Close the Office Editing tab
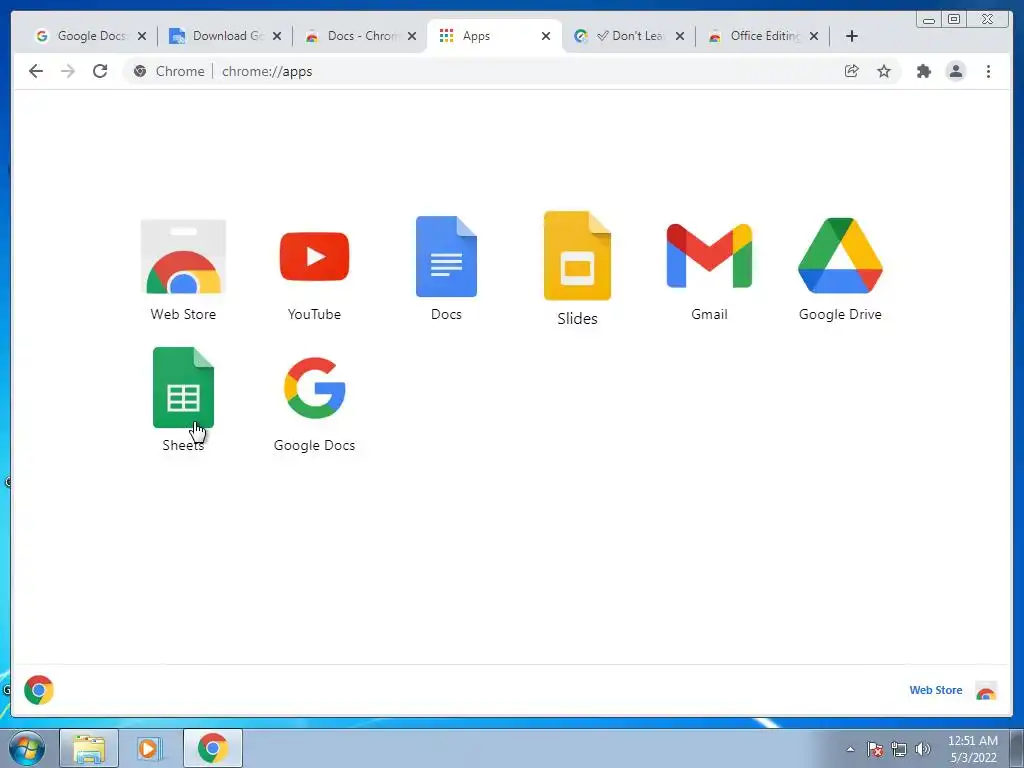 pos(814,36)
